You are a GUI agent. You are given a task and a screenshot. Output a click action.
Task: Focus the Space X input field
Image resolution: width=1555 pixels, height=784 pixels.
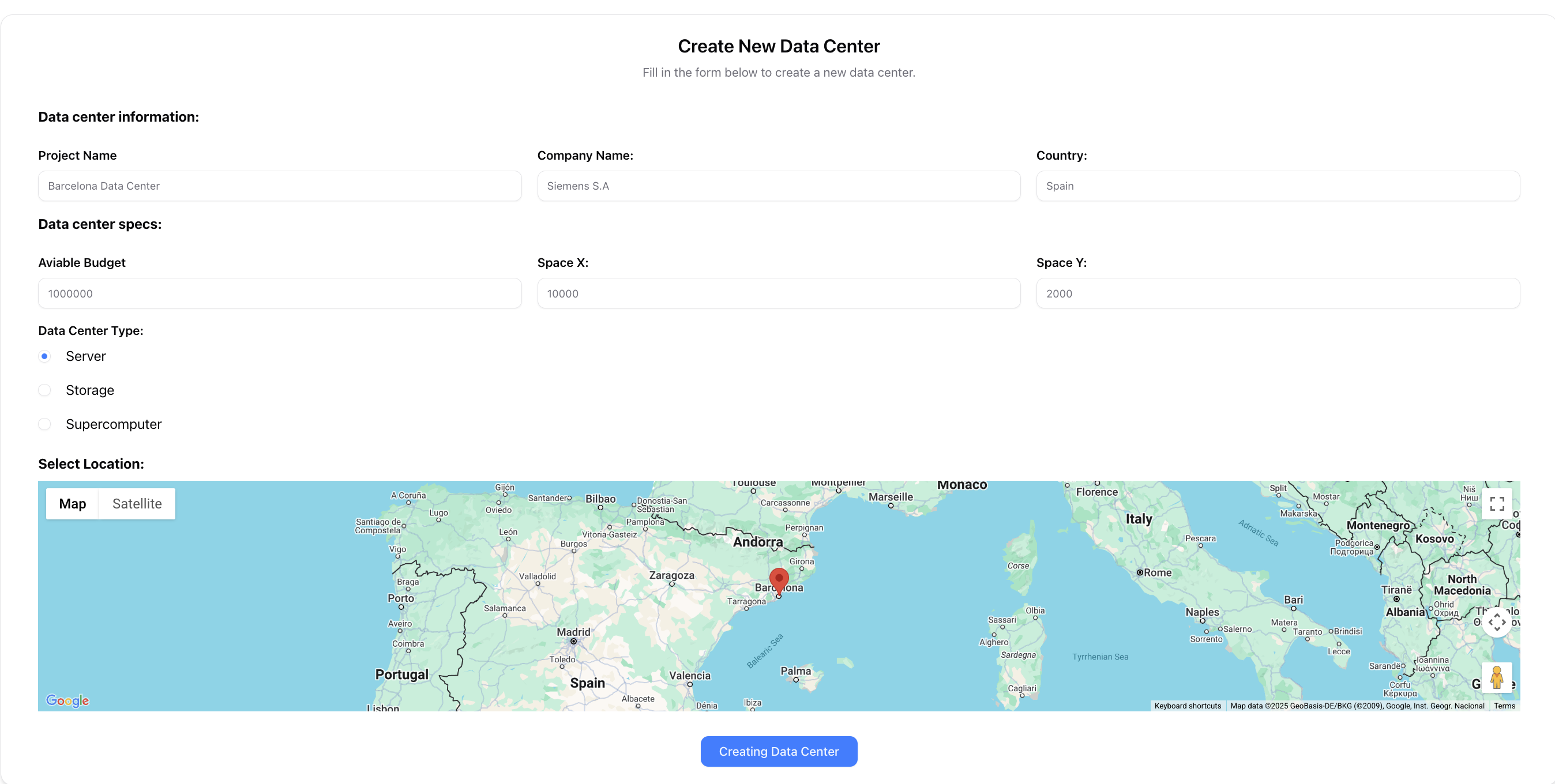[x=778, y=293]
